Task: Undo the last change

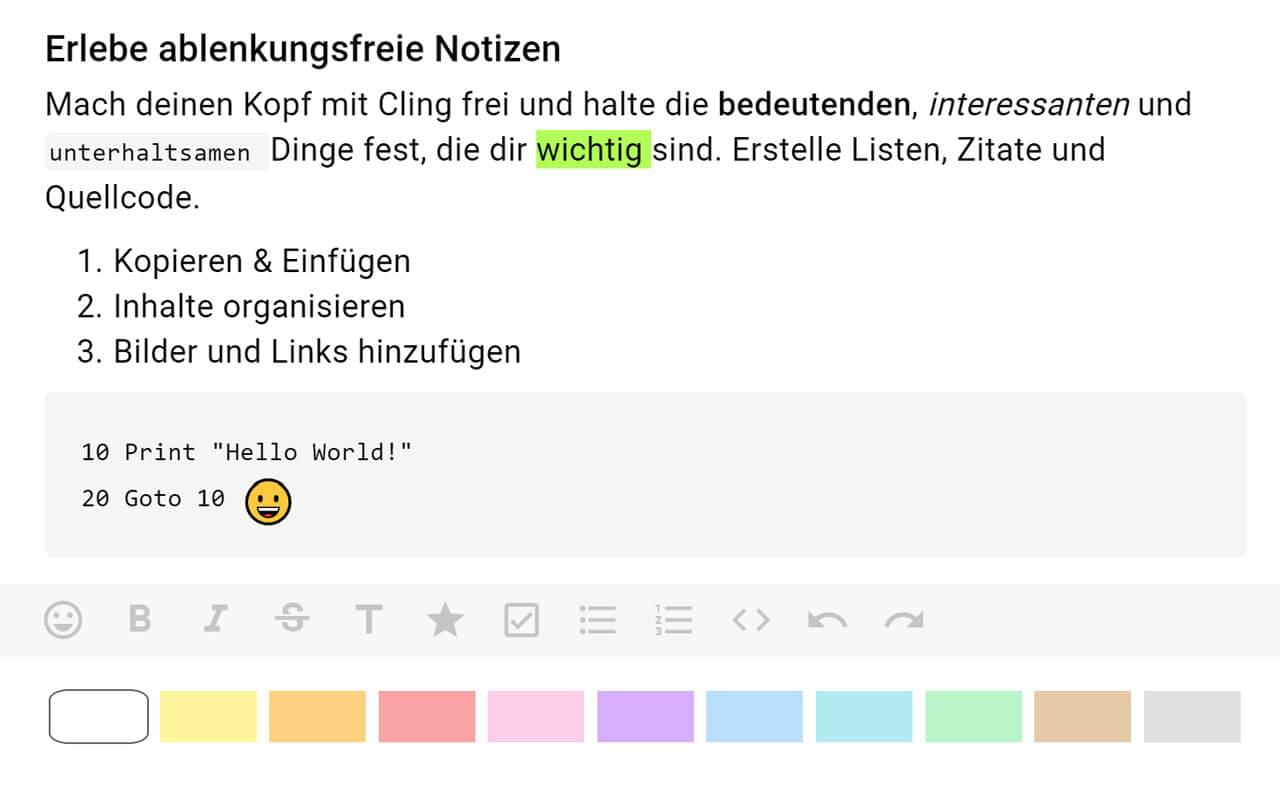Action: pyautogui.click(x=826, y=620)
